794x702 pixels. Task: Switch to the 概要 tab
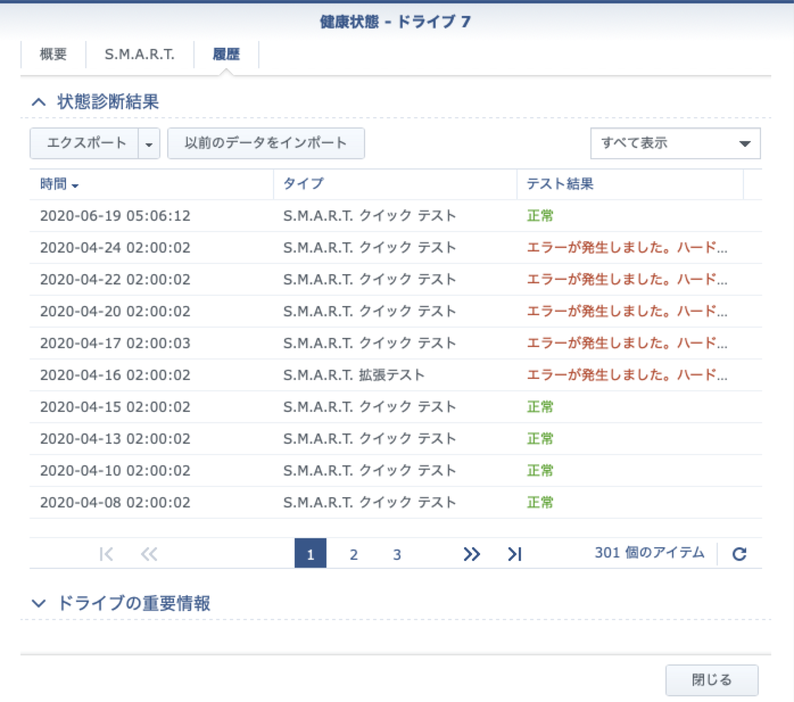53,55
